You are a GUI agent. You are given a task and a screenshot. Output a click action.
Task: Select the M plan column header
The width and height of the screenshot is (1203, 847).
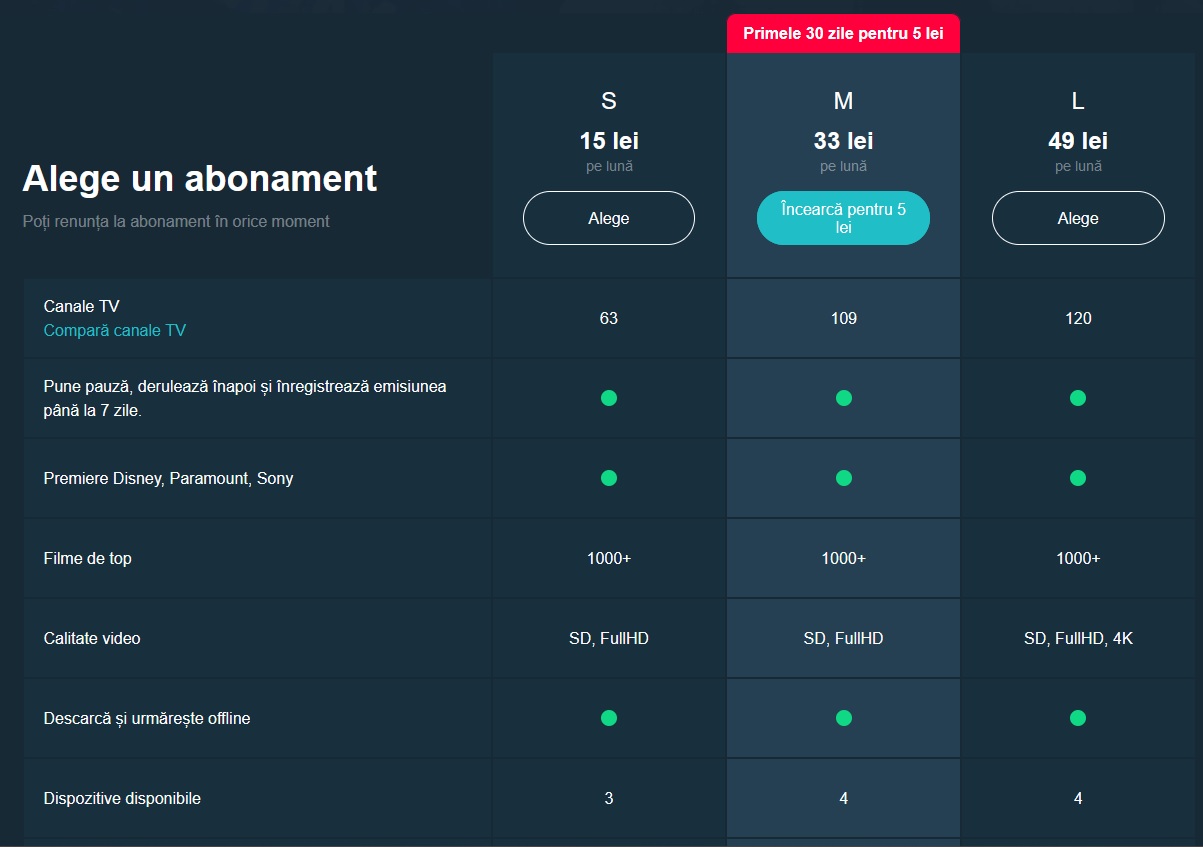(843, 100)
